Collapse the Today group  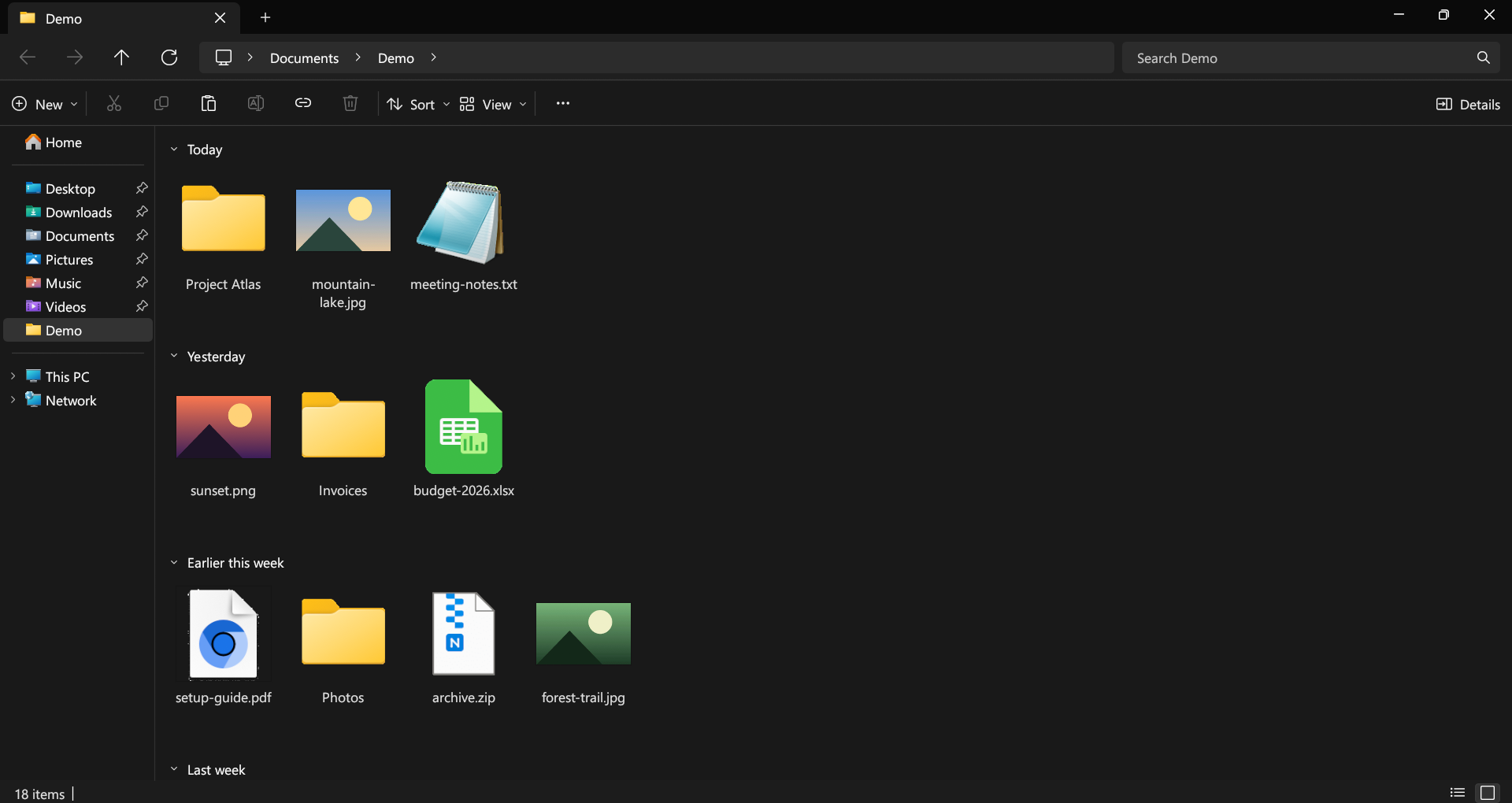pos(174,149)
